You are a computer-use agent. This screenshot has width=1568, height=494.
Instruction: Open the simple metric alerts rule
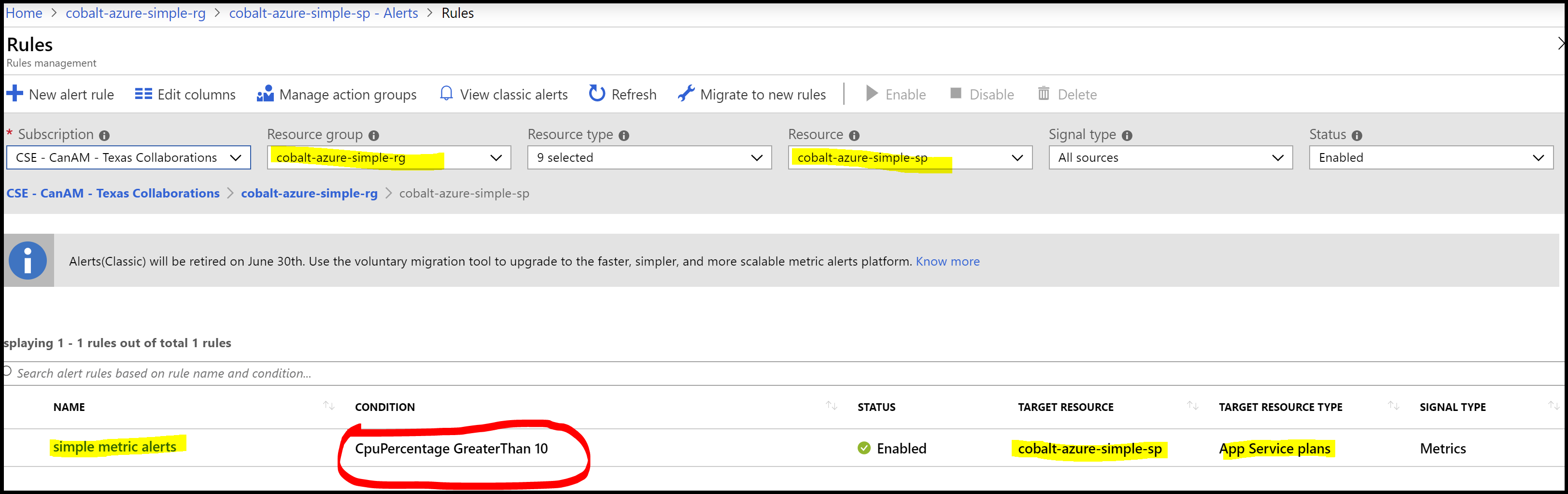tap(114, 447)
